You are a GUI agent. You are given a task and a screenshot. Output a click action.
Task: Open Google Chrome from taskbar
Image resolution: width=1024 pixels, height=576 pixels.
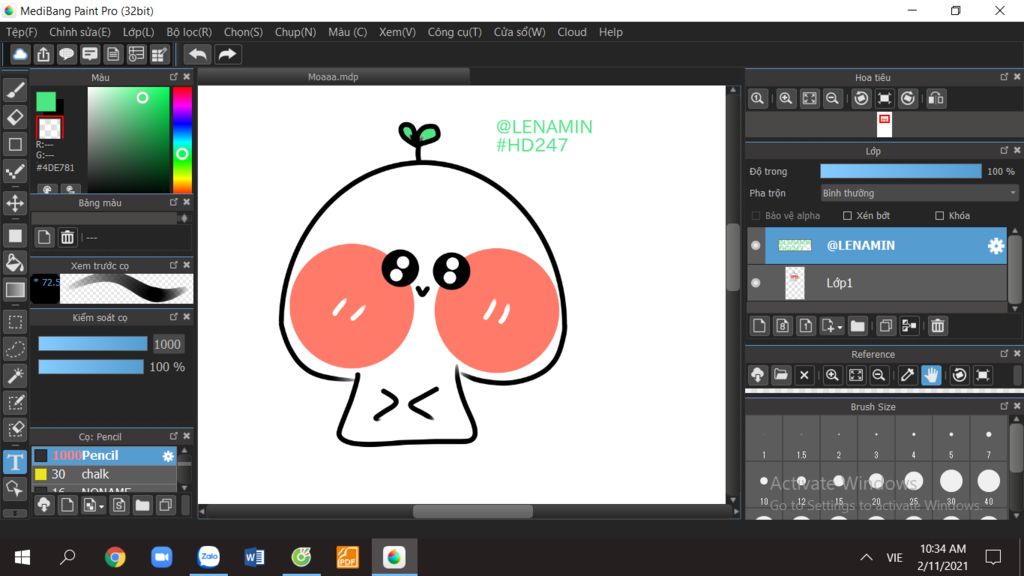115,557
